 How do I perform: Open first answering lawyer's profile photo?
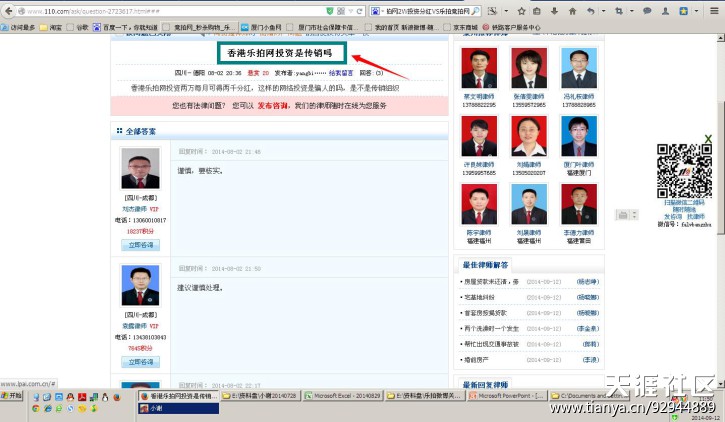(141, 168)
